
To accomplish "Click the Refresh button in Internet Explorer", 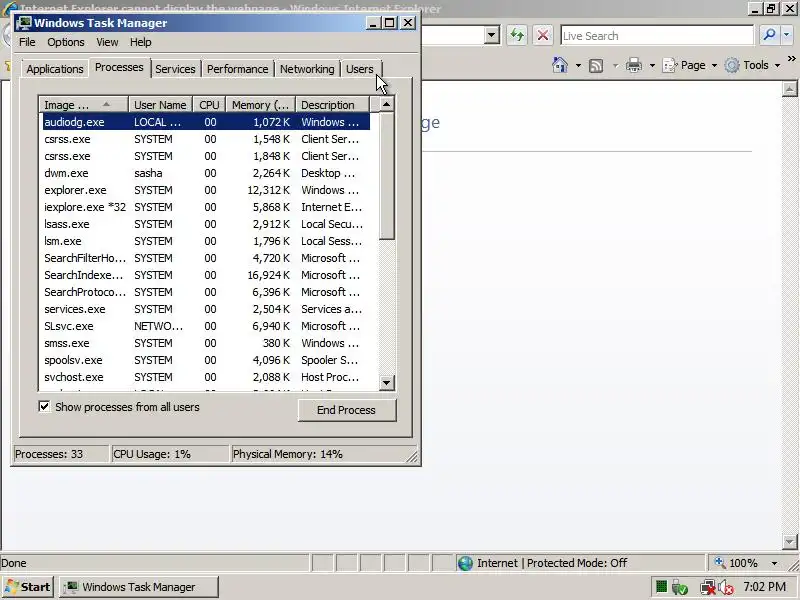I will (517, 35).
